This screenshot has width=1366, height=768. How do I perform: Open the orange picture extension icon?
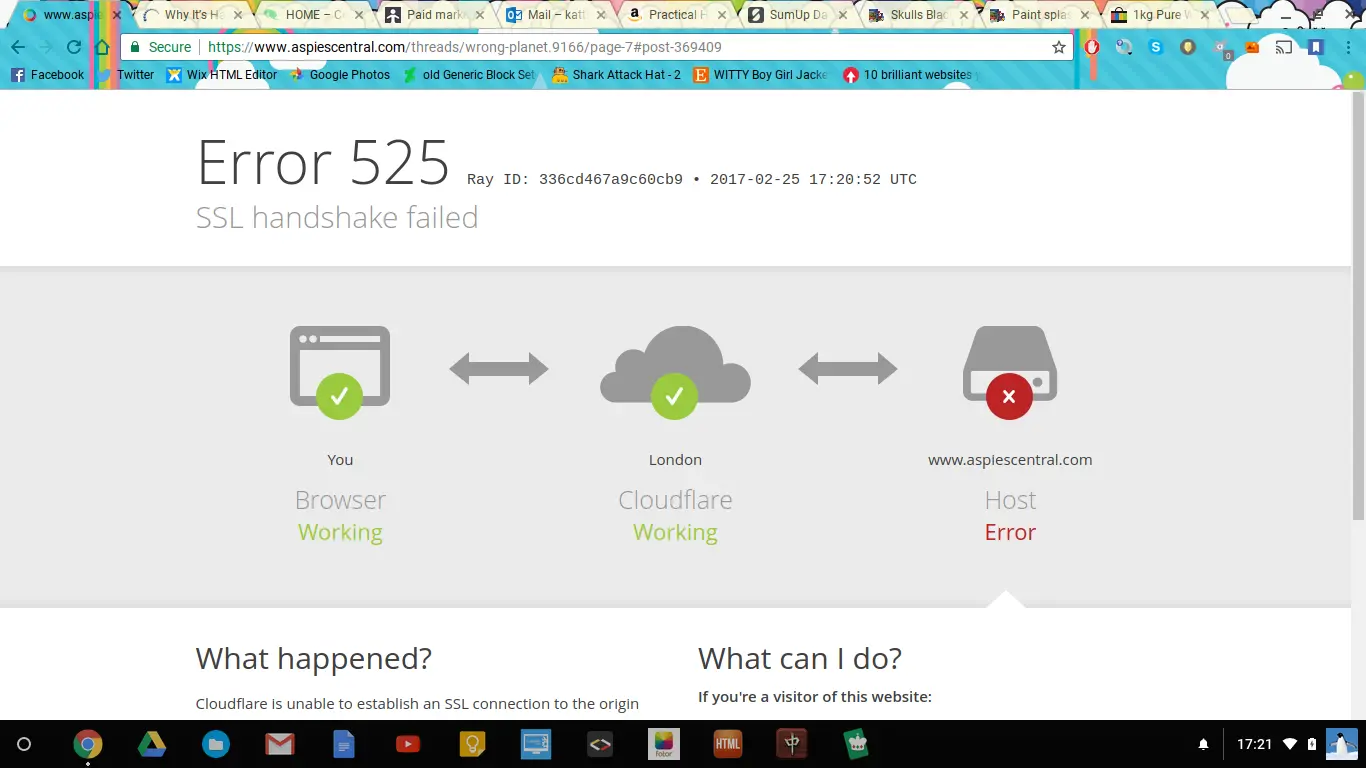coord(1252,47)
